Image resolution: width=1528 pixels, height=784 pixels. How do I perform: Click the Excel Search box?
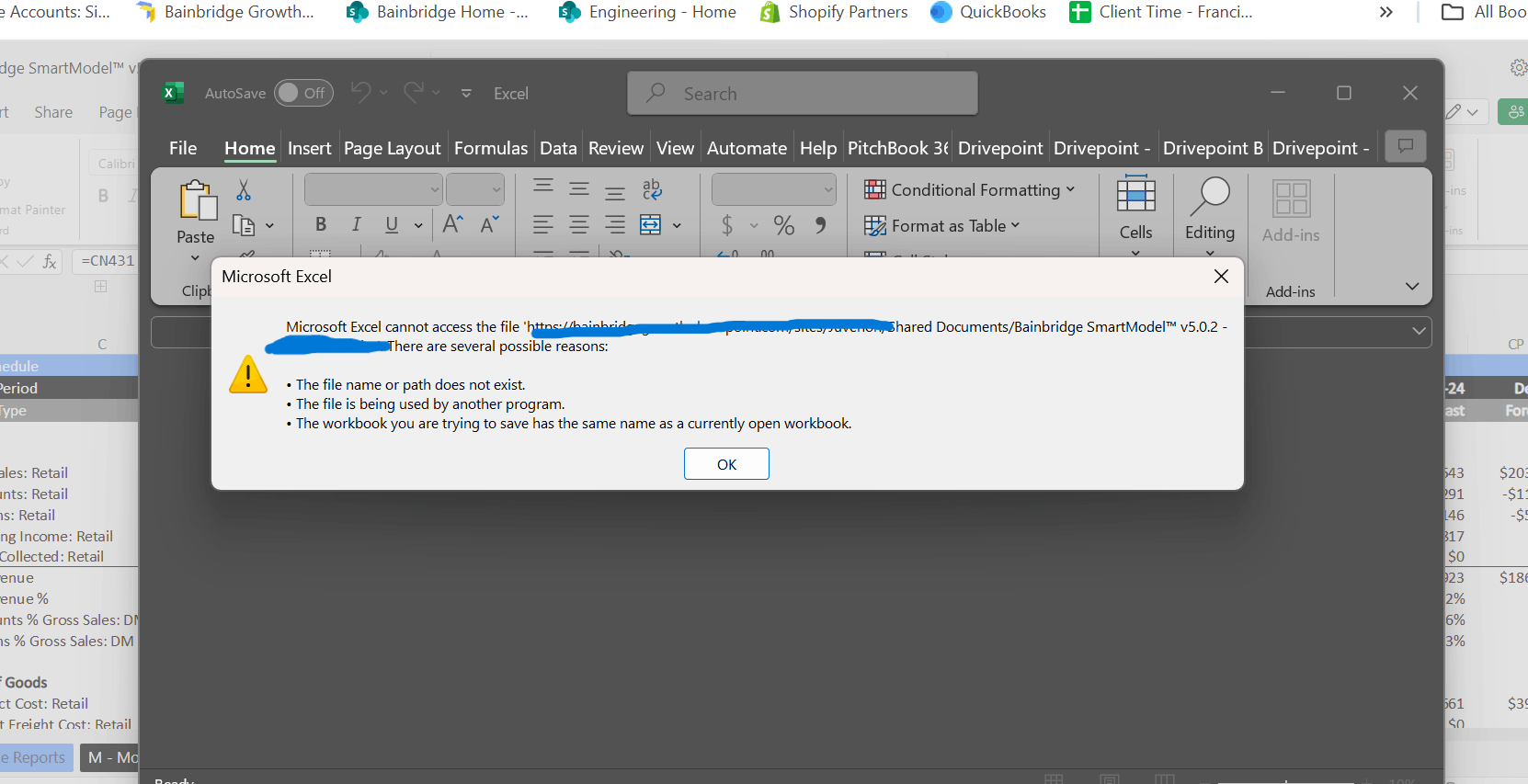tap(803, 93)
